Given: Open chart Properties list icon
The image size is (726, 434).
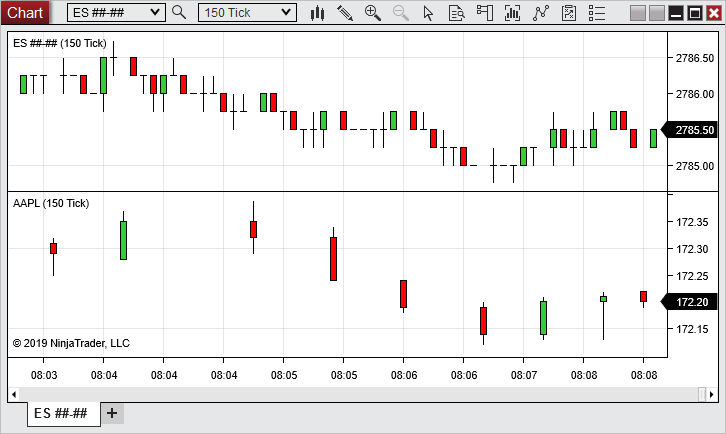Looking at the screenshot, I should (597, 13).
